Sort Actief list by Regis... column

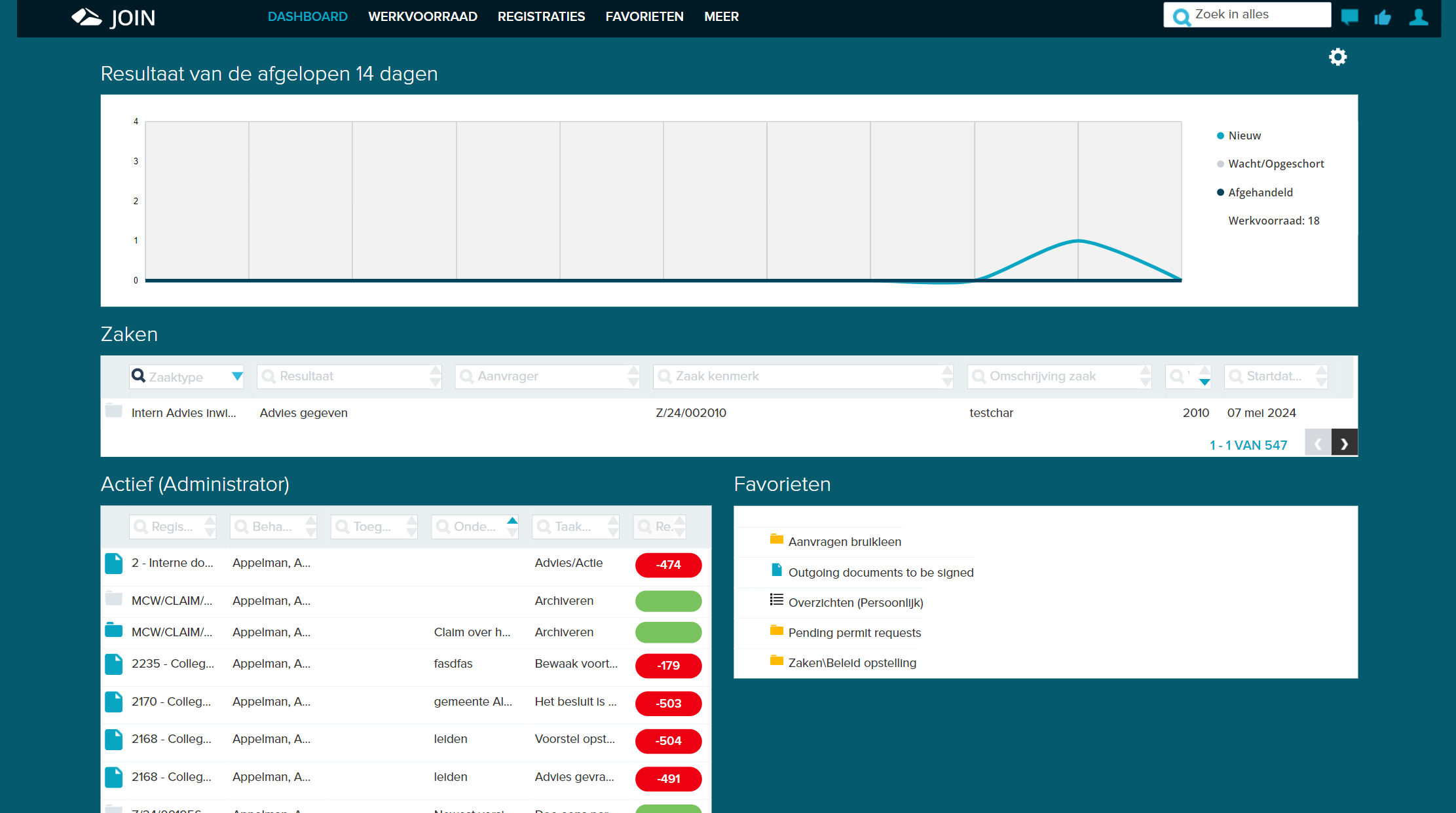click(210, 527)
